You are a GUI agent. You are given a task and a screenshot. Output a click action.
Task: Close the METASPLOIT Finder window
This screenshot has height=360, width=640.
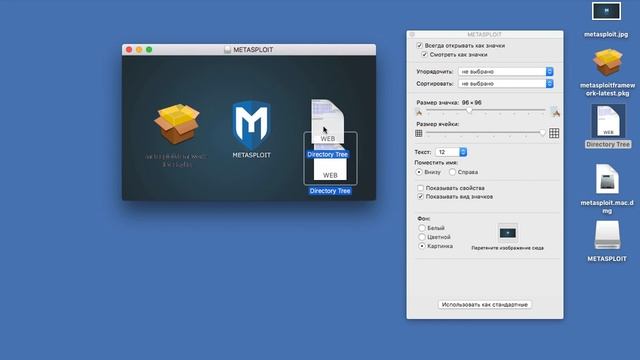coord(129,49)
